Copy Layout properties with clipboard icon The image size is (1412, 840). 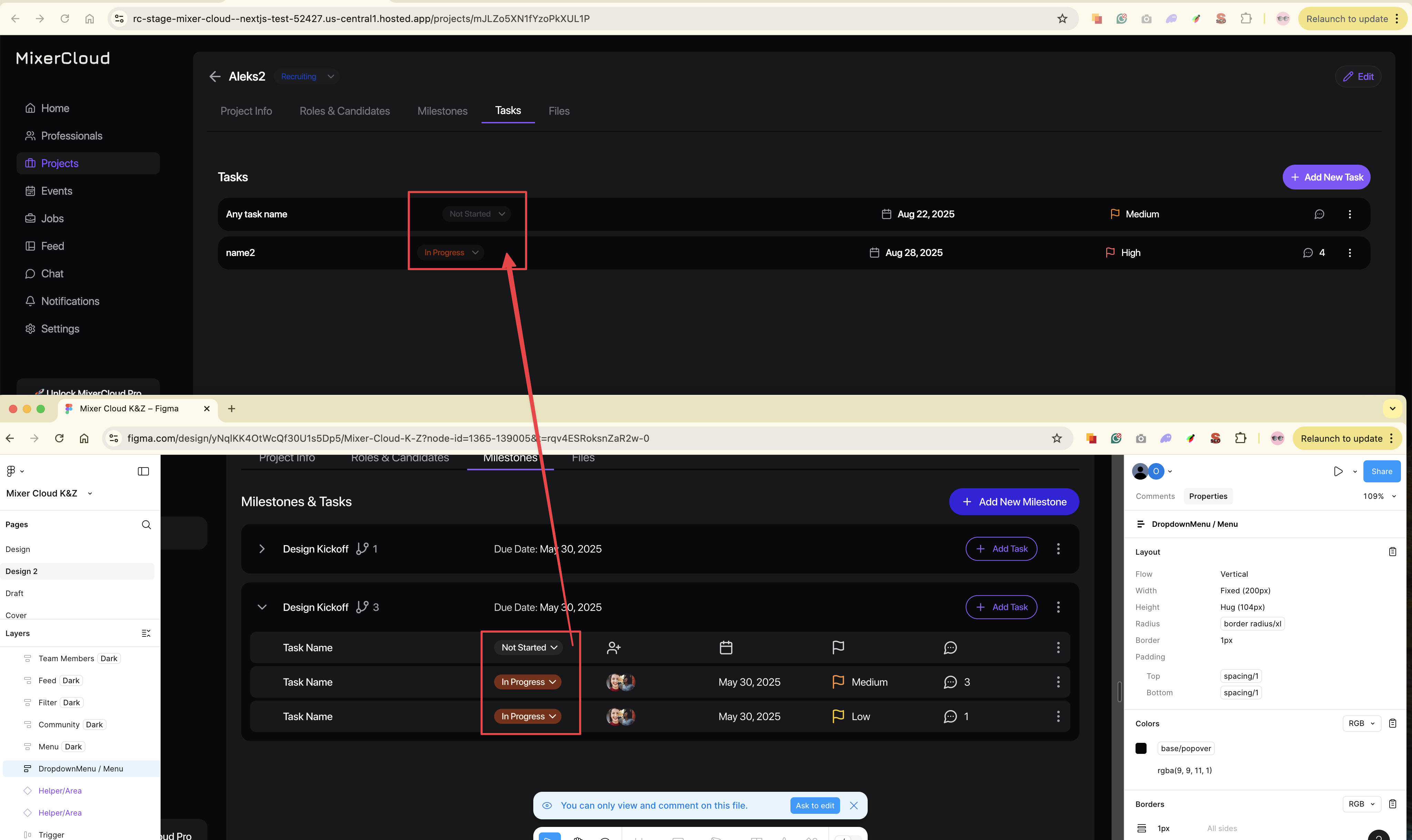pos(1392,552)
